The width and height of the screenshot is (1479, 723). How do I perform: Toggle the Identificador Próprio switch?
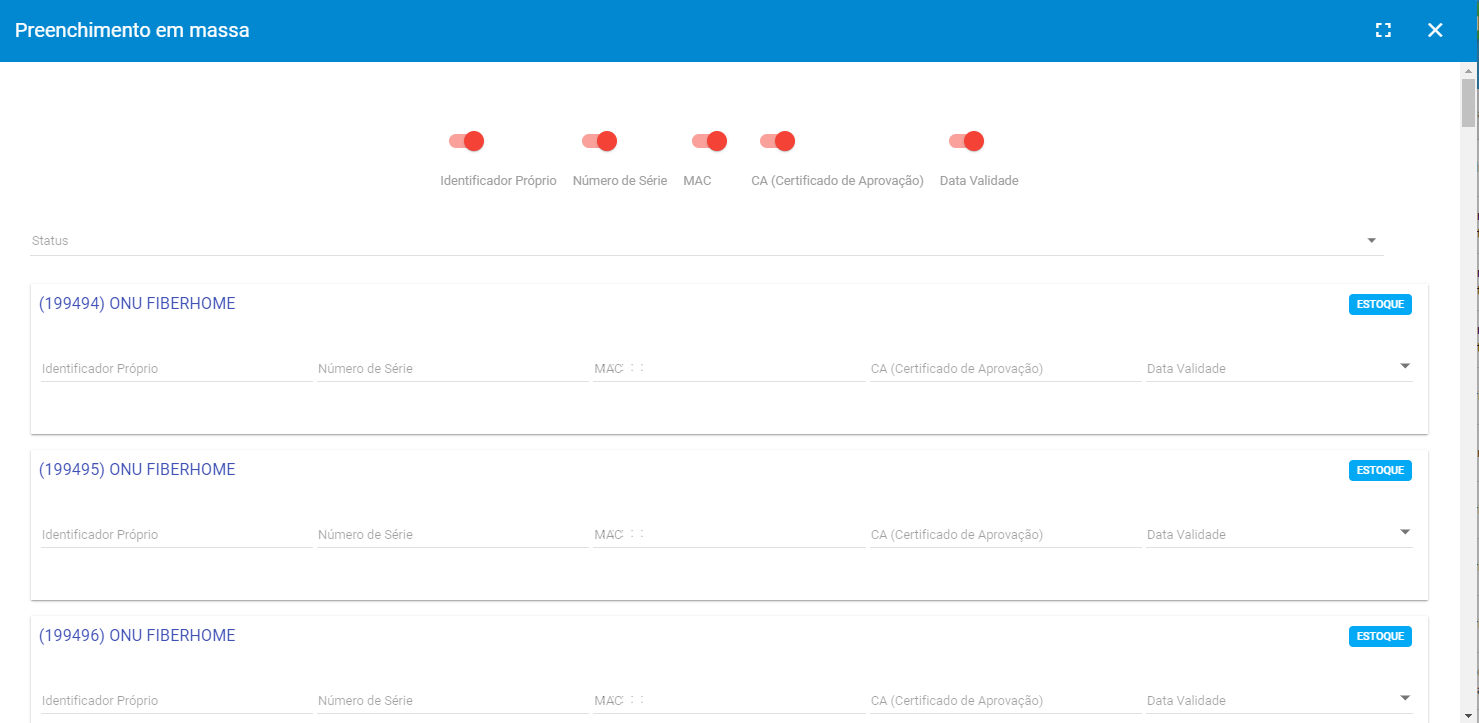point(467,141)
